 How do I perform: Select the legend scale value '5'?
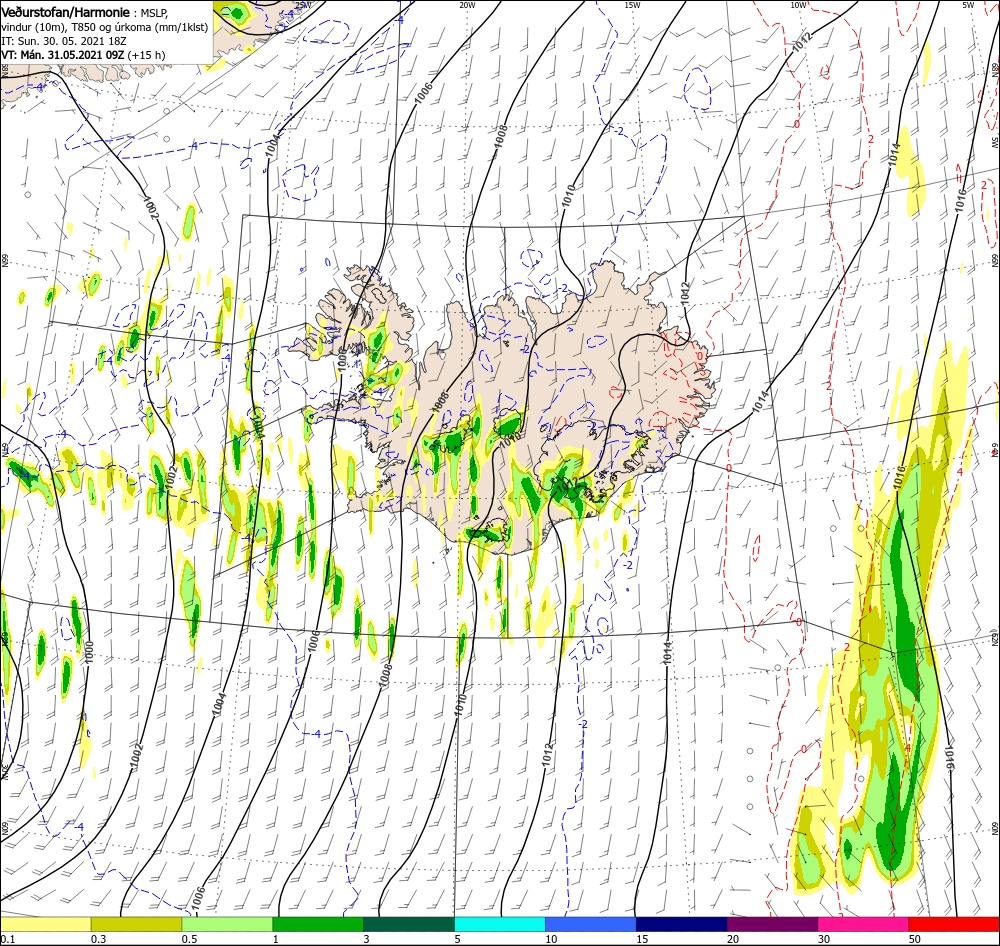(x=457, y=939)
